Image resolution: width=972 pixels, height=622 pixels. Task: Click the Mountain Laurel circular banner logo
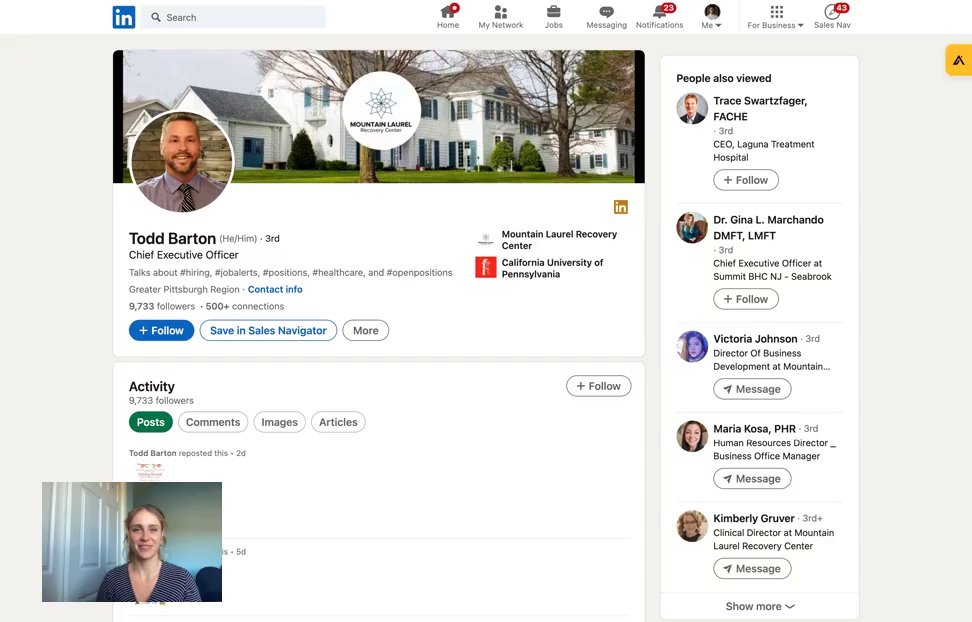(x=381, y=110)
